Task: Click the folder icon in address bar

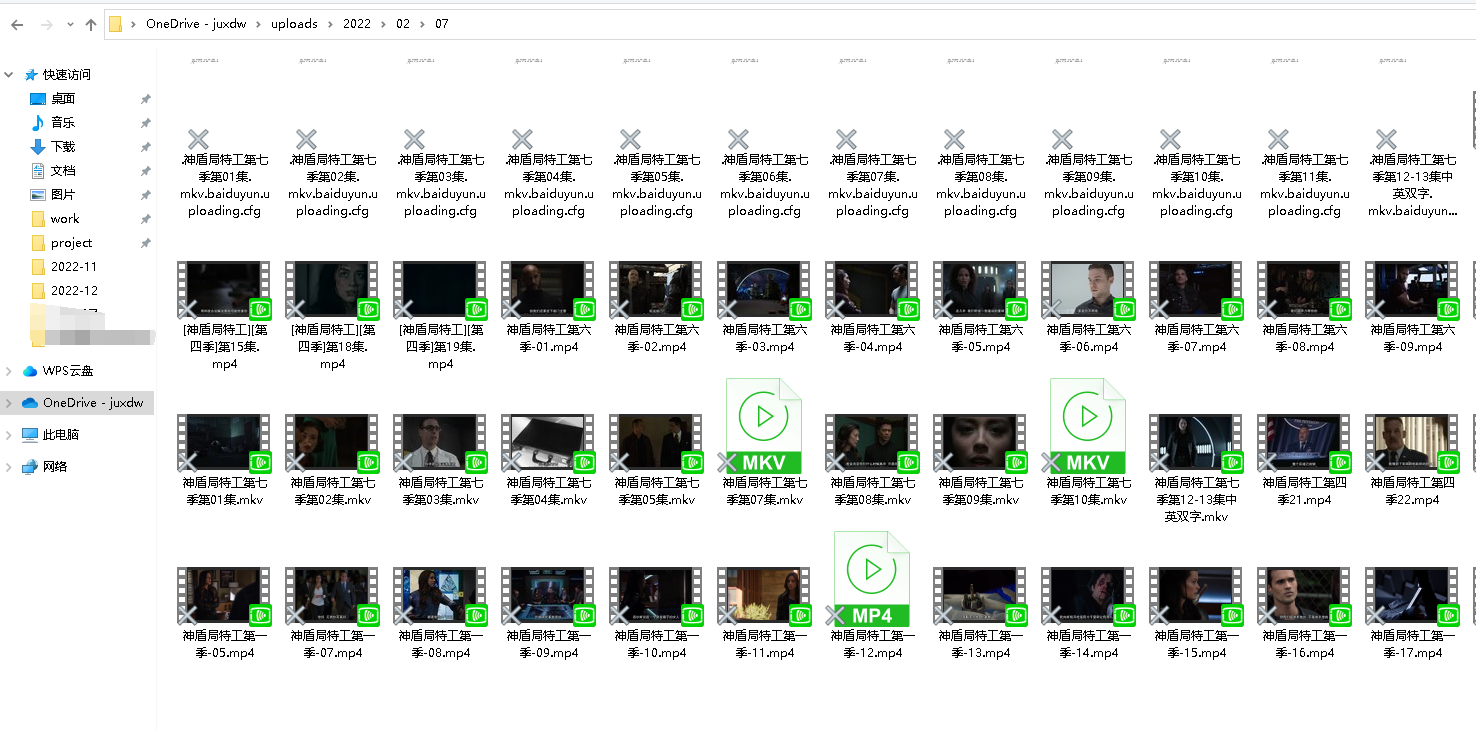Action: (116, 24)
